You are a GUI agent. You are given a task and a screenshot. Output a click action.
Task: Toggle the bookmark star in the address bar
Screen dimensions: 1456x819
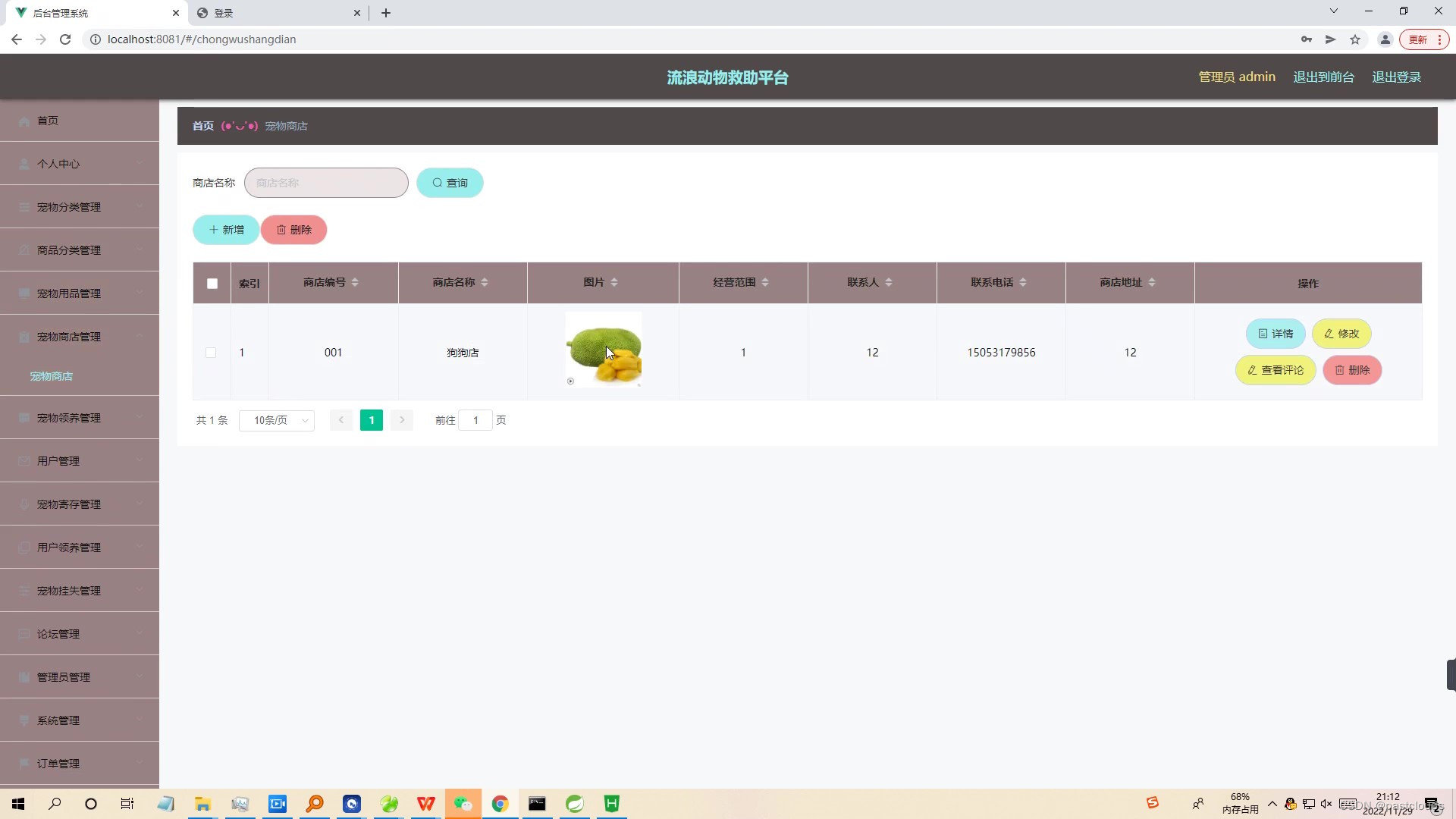1355,39
